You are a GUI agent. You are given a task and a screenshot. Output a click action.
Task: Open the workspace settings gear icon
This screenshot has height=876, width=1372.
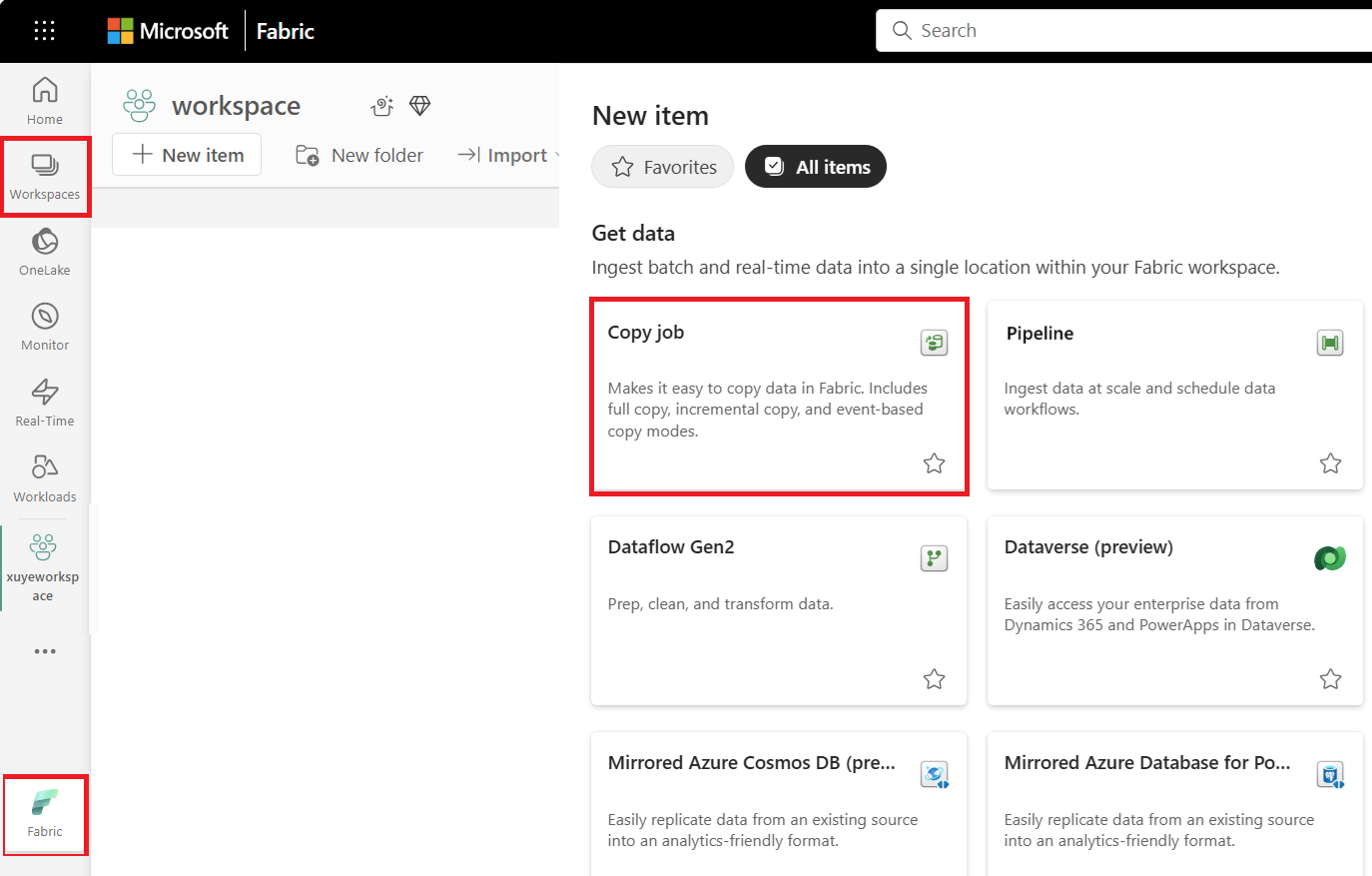[381, 105]
